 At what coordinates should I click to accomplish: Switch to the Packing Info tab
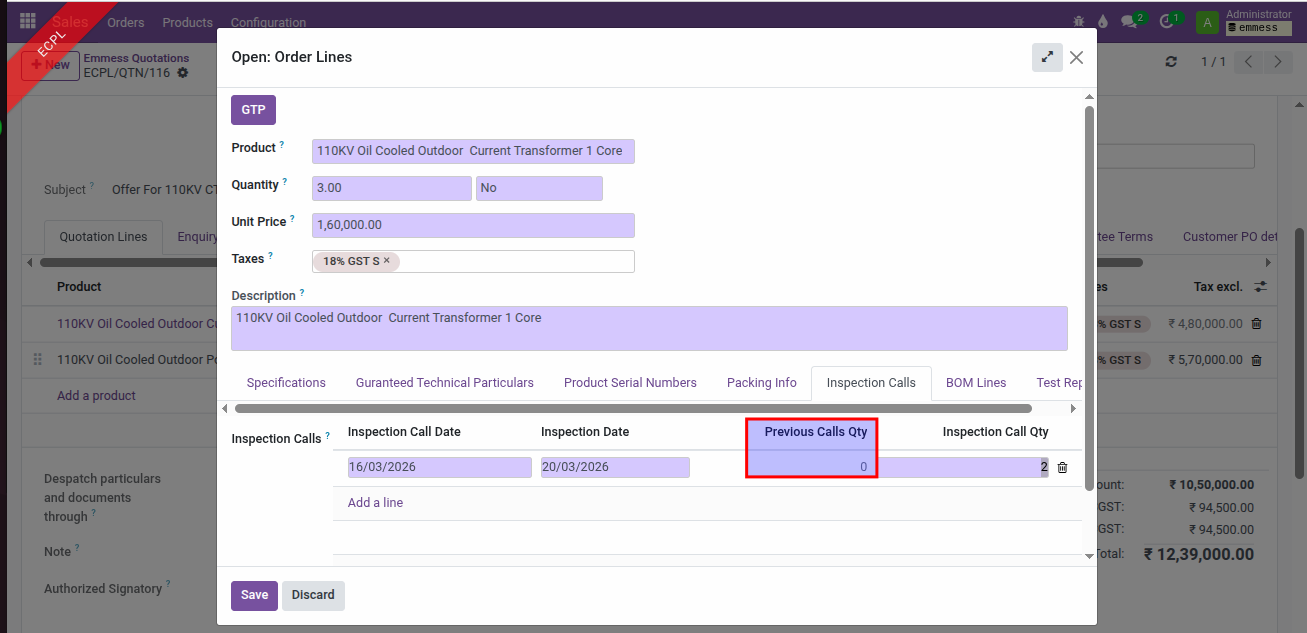tap(762, 383)
